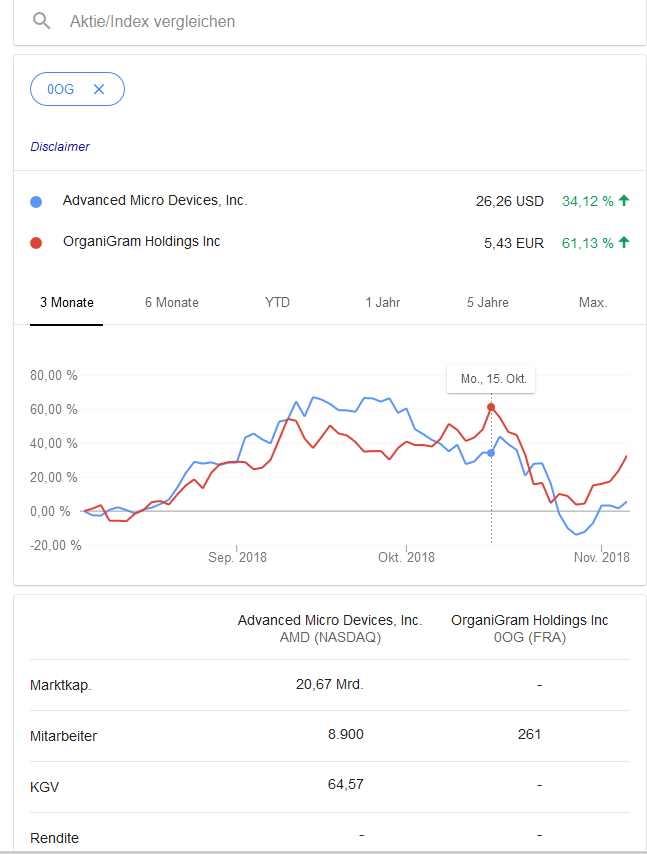Image resolution: width=647 pixels, height=854 pixels.
Task: Click the AMD (NASDAQ) ticker label
Action: [x=330, y=637]
